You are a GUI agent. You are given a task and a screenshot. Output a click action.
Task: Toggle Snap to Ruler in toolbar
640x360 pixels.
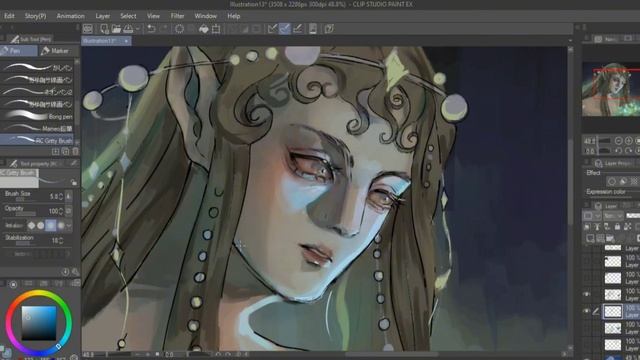tap(272, 29)
